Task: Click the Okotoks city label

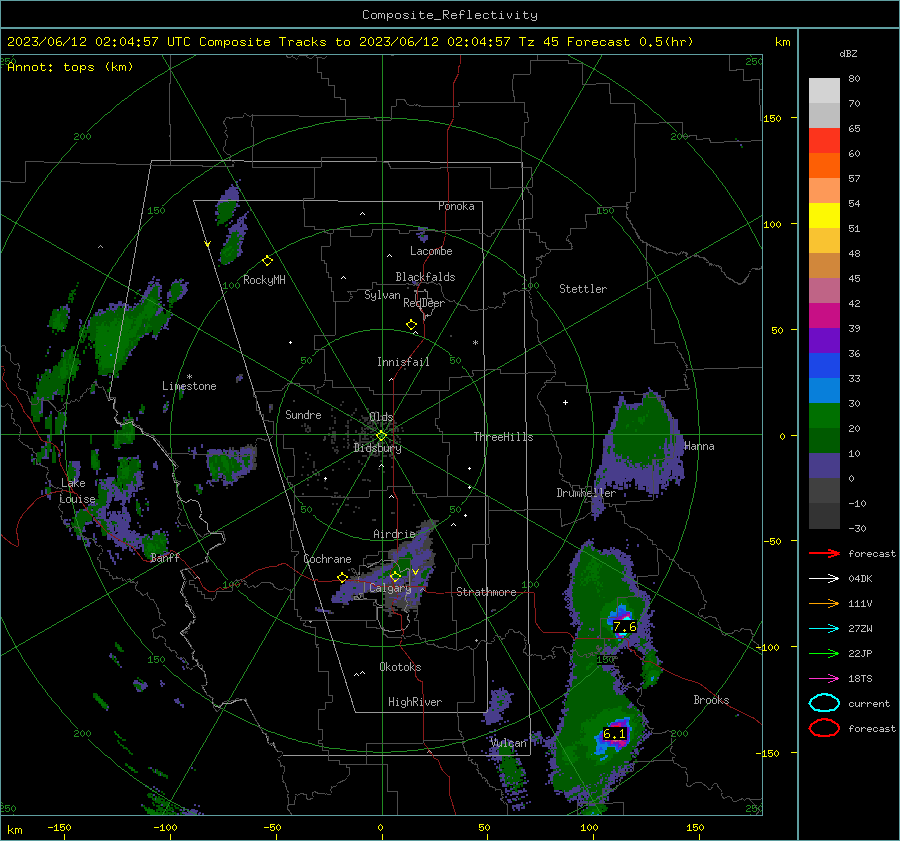Action: pyautogui.click(x=400, y=667)
